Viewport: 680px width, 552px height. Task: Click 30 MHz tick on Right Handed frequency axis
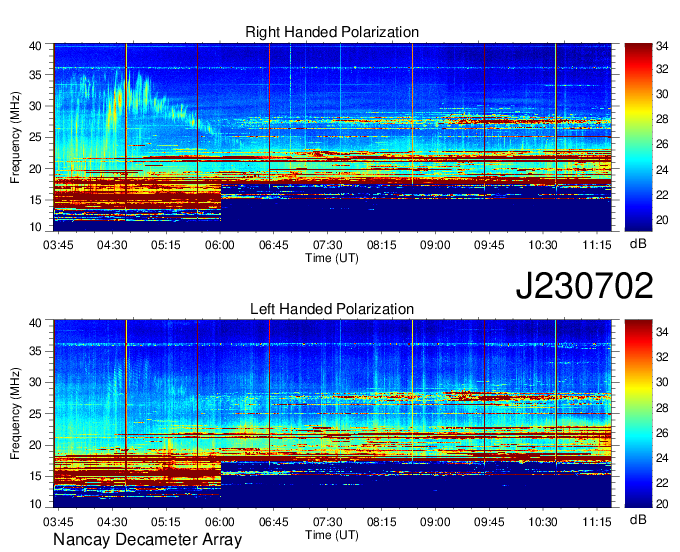[x=35, y=106]
